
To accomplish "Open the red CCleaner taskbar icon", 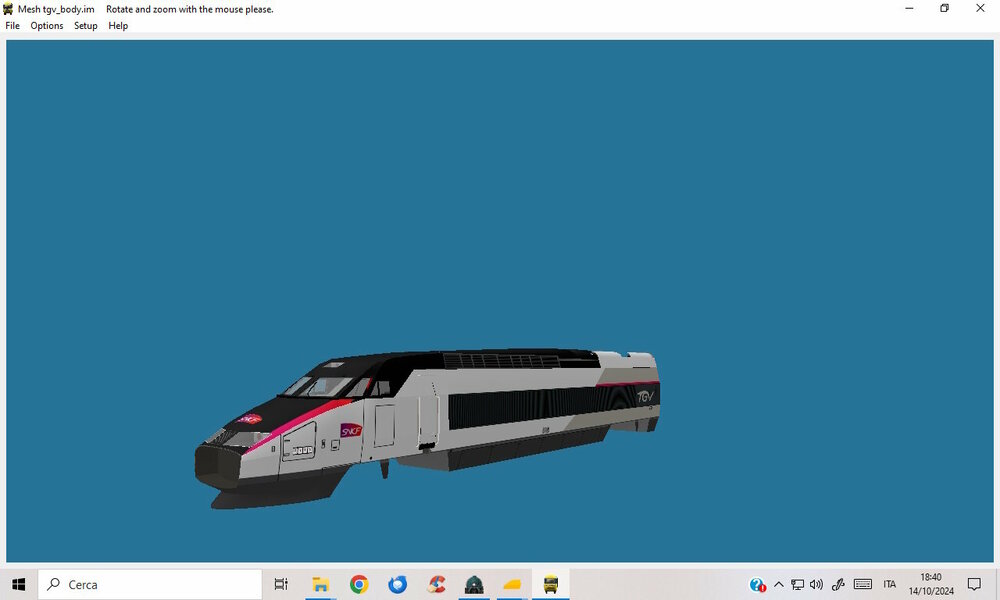I will [x=436, y=584].
